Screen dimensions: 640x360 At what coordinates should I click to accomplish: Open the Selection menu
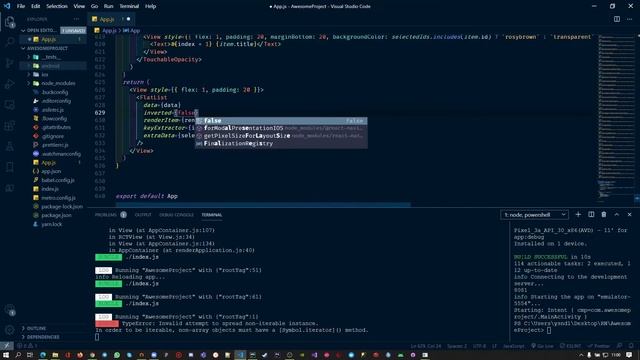(x=57, y=6)
